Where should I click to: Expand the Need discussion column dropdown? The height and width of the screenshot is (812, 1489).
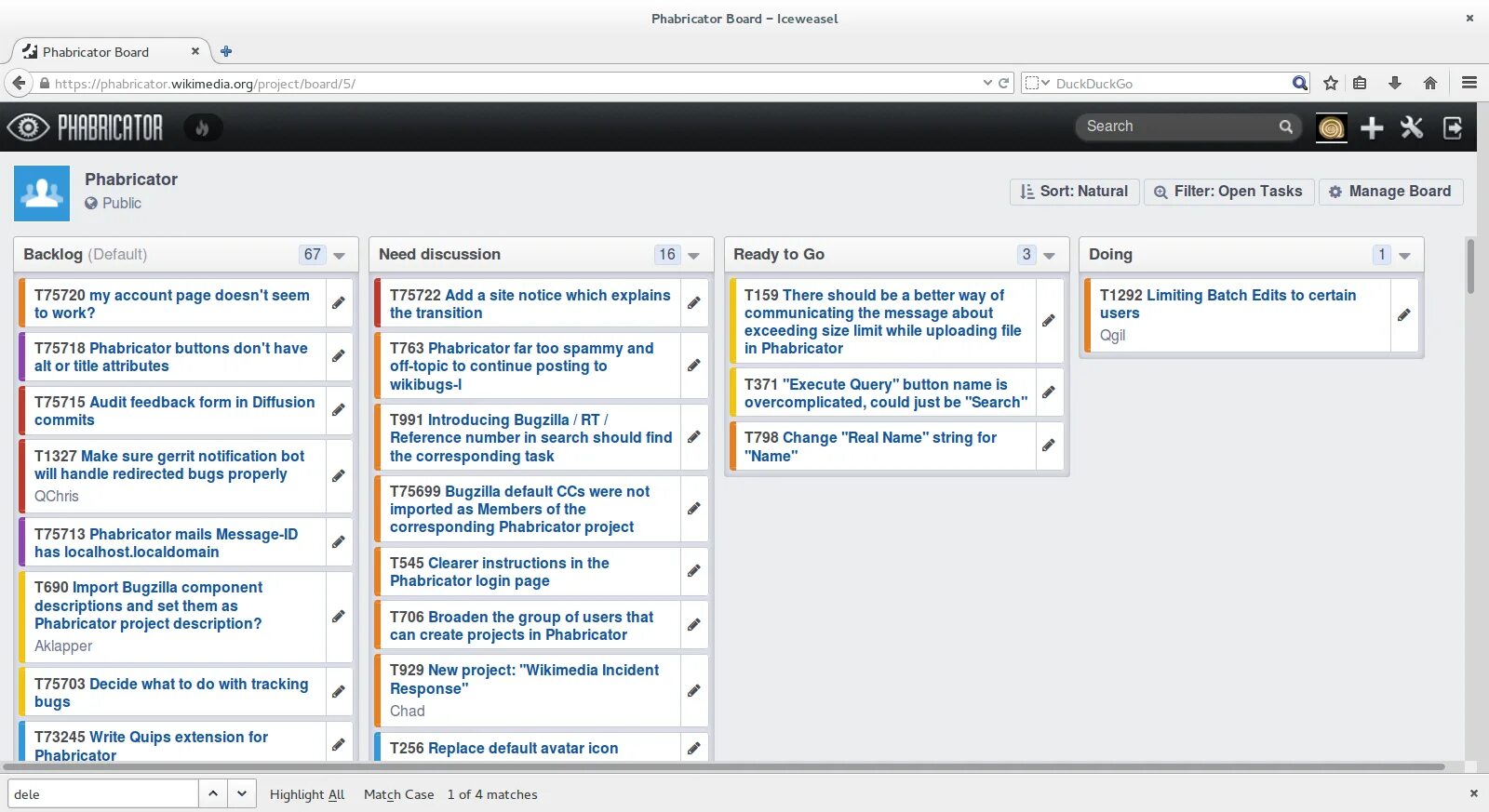[x=693, y=256]
